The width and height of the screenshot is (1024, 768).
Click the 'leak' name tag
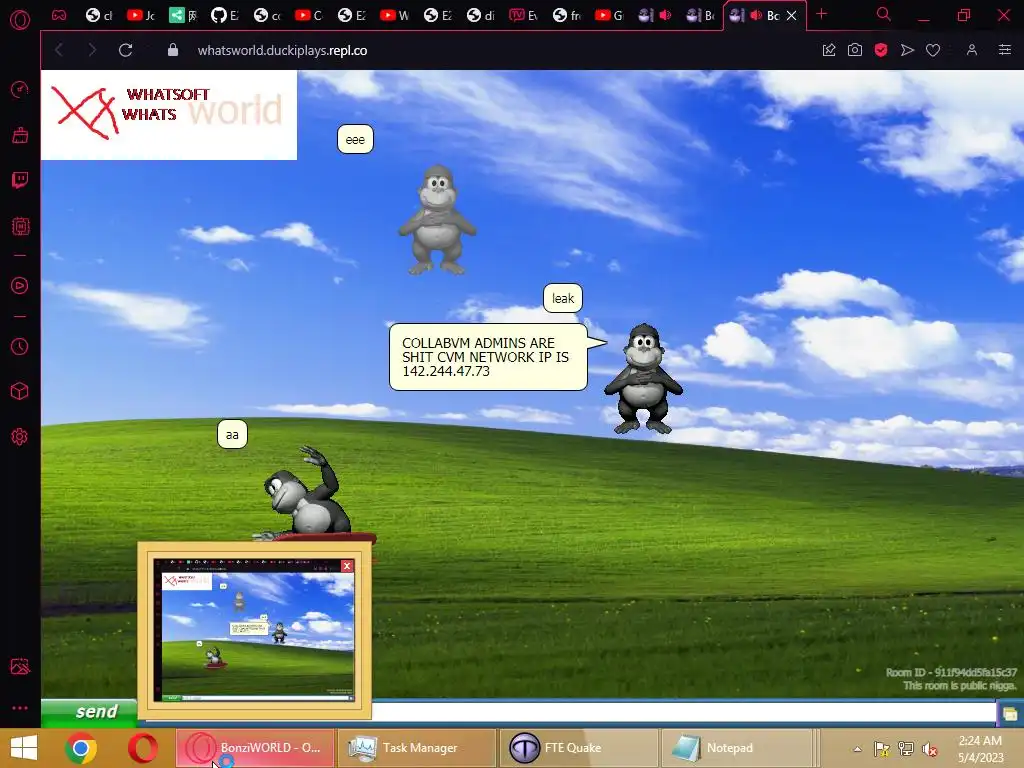tap(563, 298)
